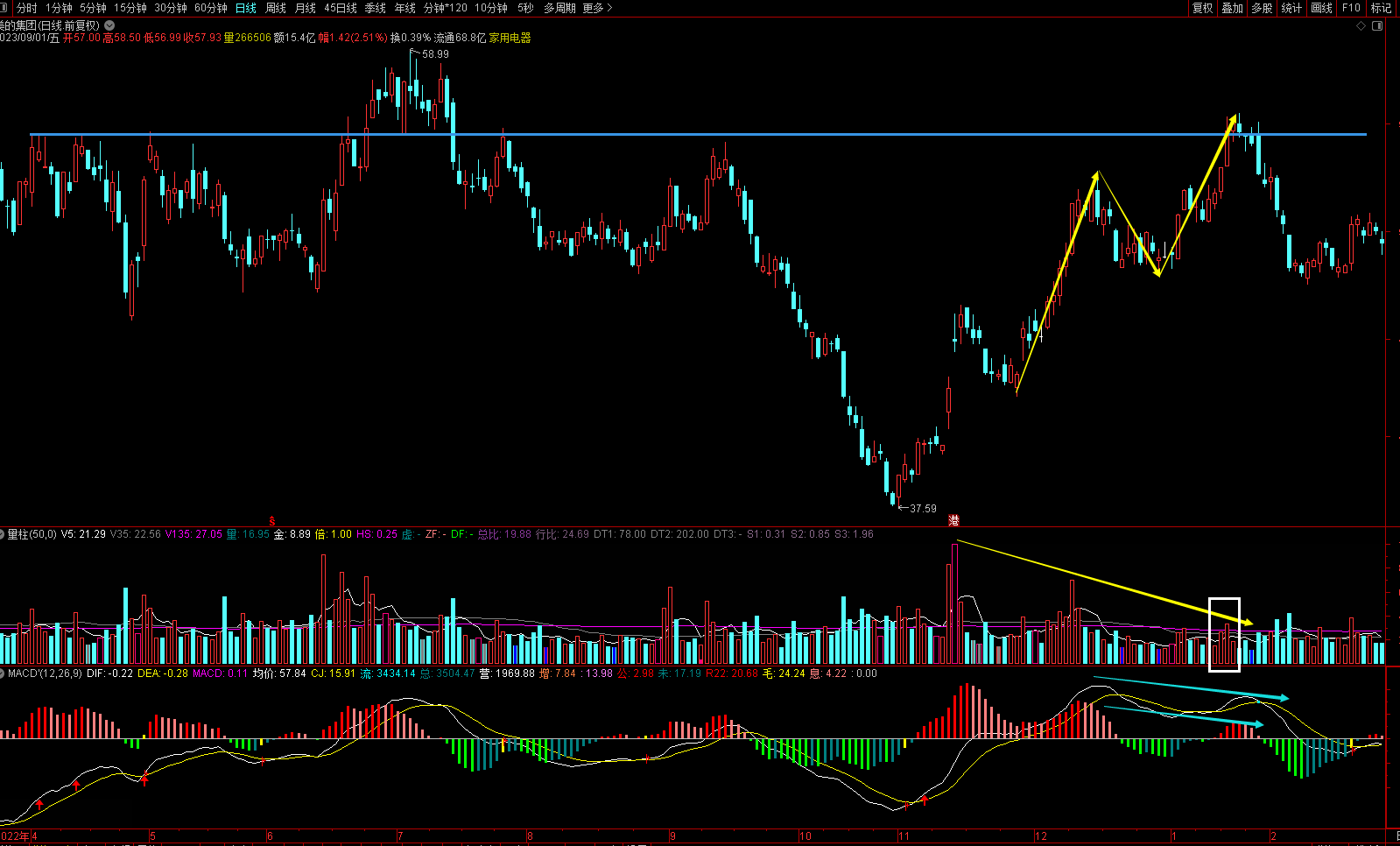
Task: Click the 37.59 low price label
Action: tap(923, 509)
